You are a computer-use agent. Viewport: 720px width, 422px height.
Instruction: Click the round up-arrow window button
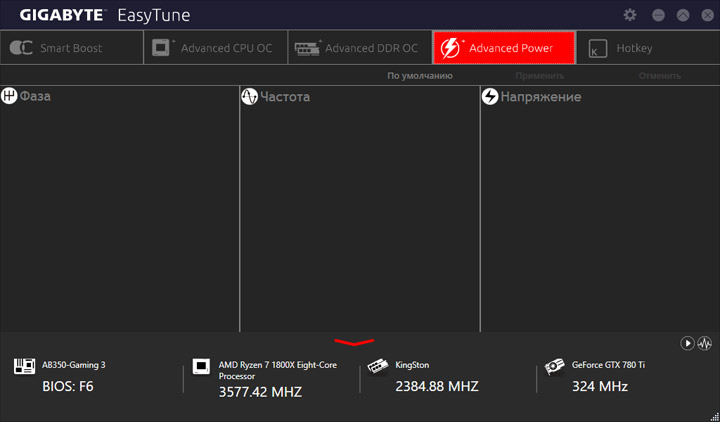683,15
